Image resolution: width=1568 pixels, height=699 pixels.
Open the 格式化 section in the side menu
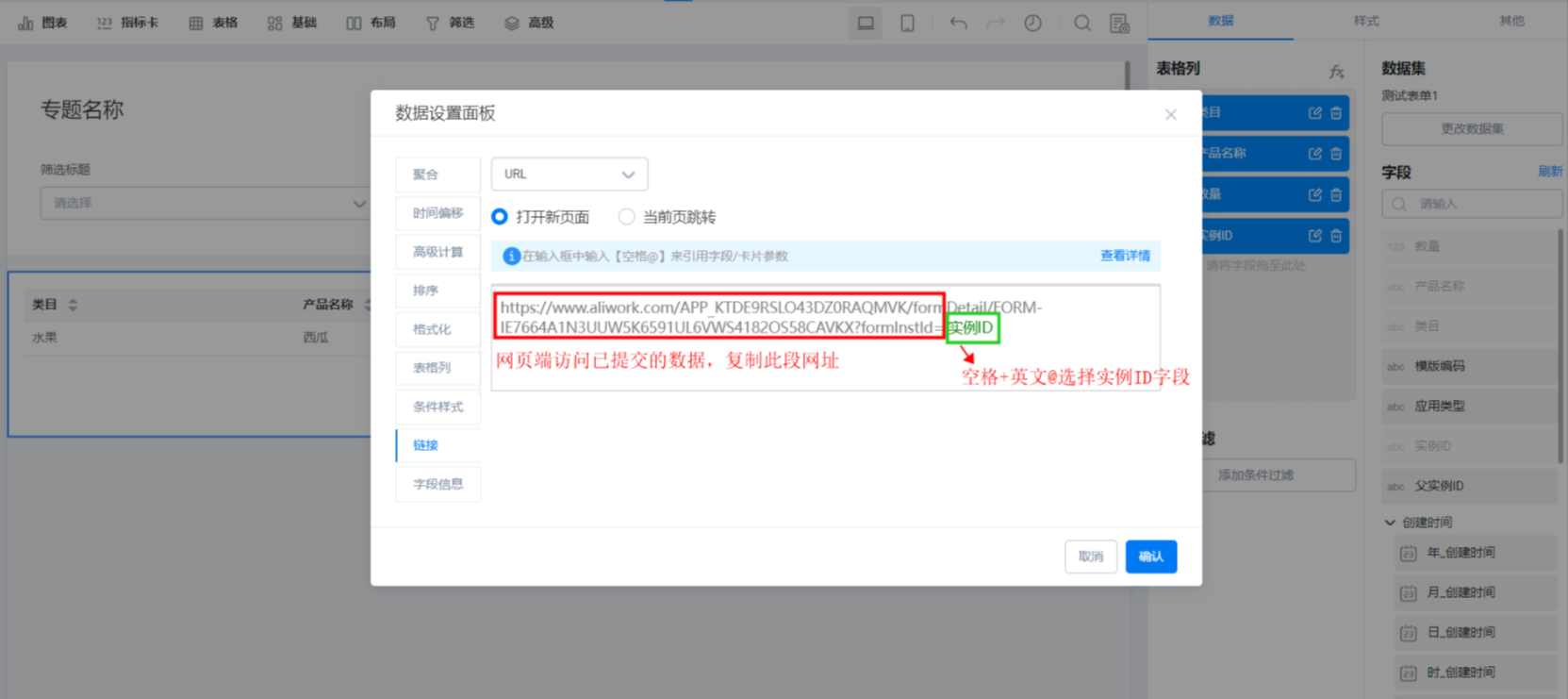click(437, 329)
